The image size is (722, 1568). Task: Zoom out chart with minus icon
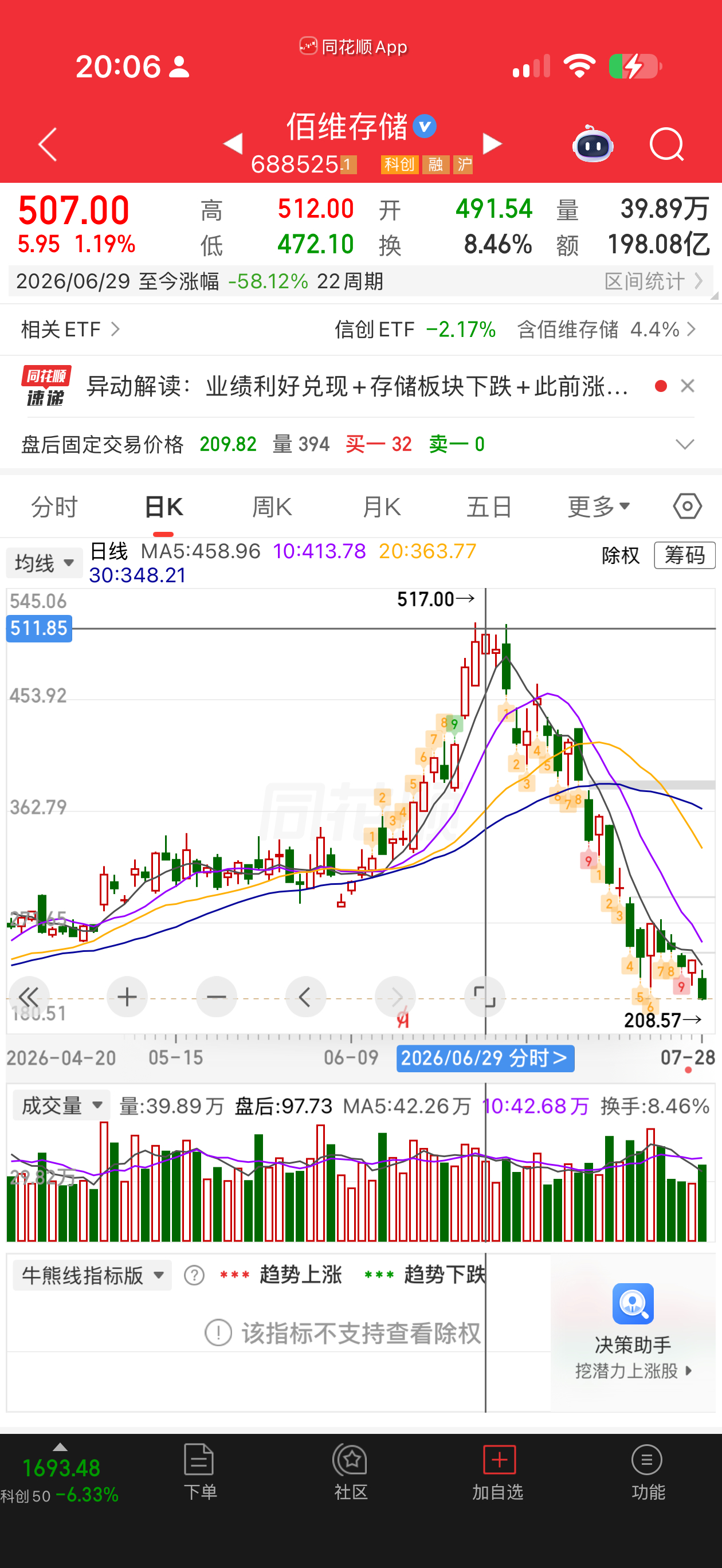[216, 997]
